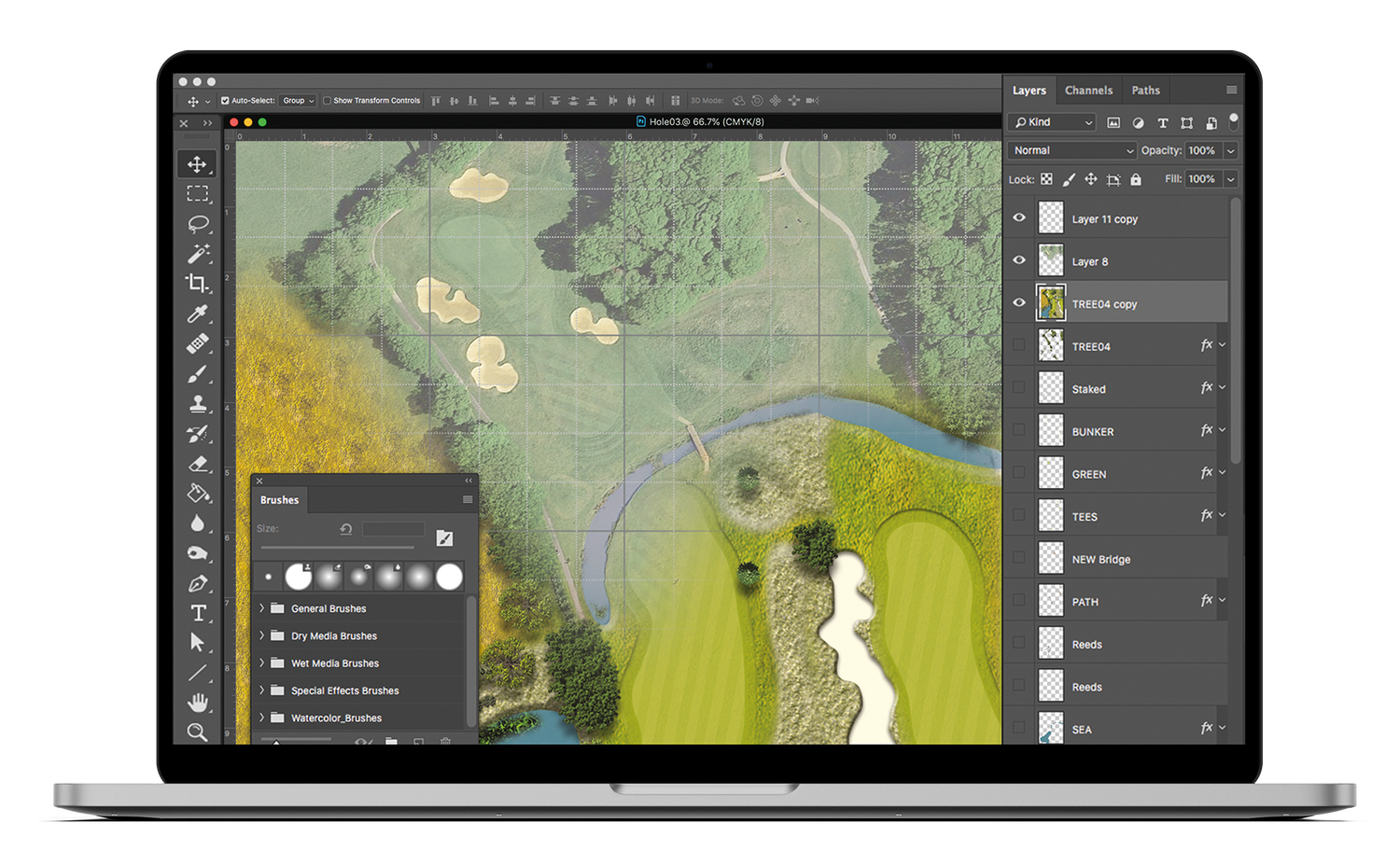1400x864 pixels.
Task: Enable lock transparent pixels for the layer
Action: 1046,178
